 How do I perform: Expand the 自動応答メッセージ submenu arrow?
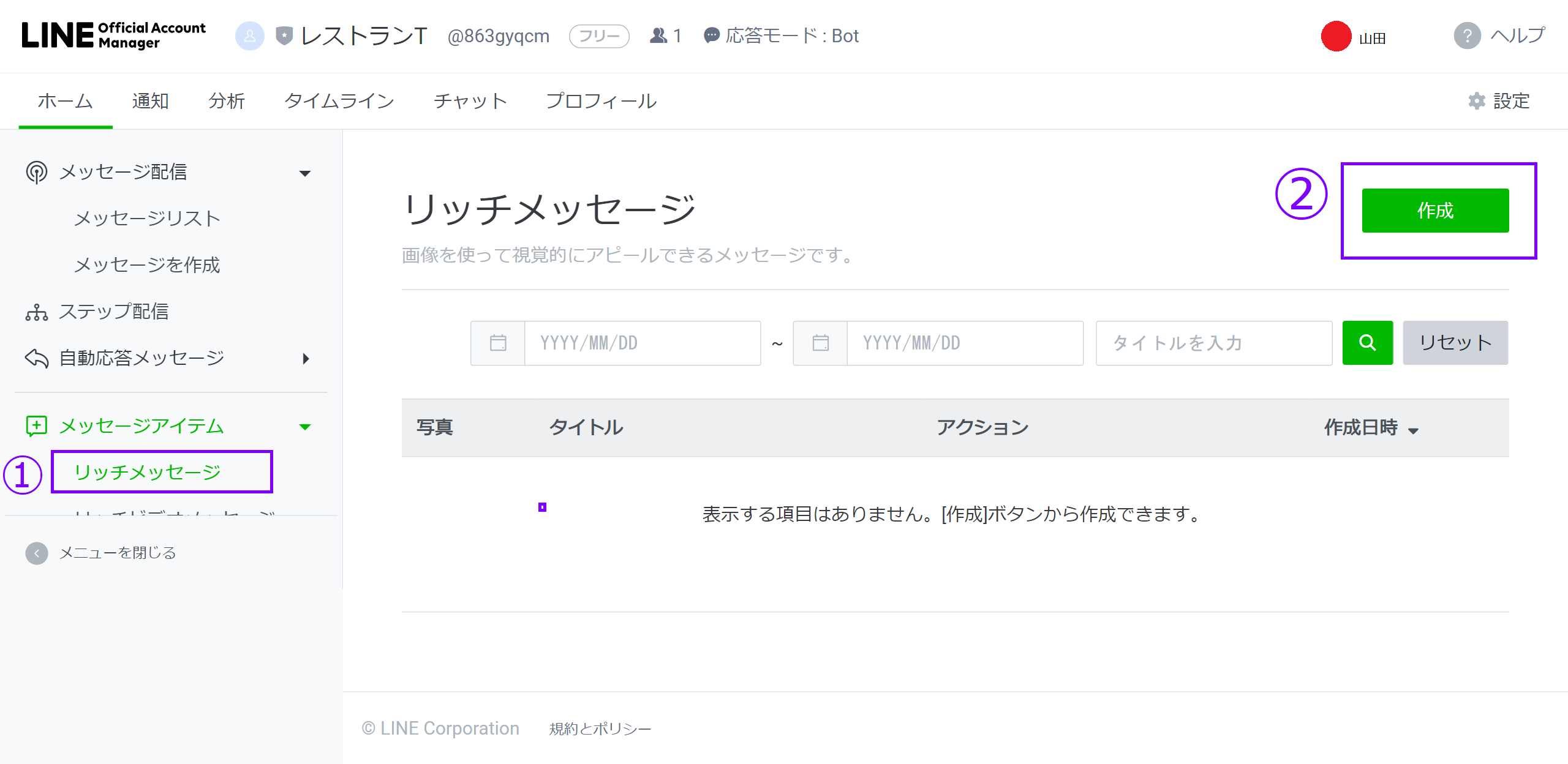point(306,359)
